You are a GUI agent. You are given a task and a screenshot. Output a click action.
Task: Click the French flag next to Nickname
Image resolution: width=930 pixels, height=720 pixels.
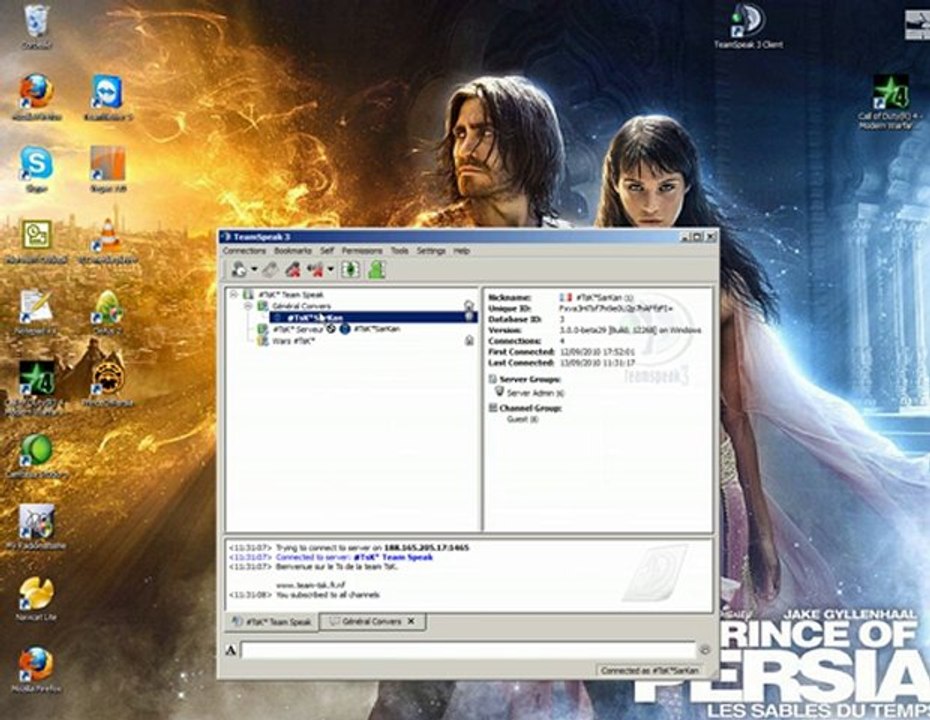(x=565, y=297)
